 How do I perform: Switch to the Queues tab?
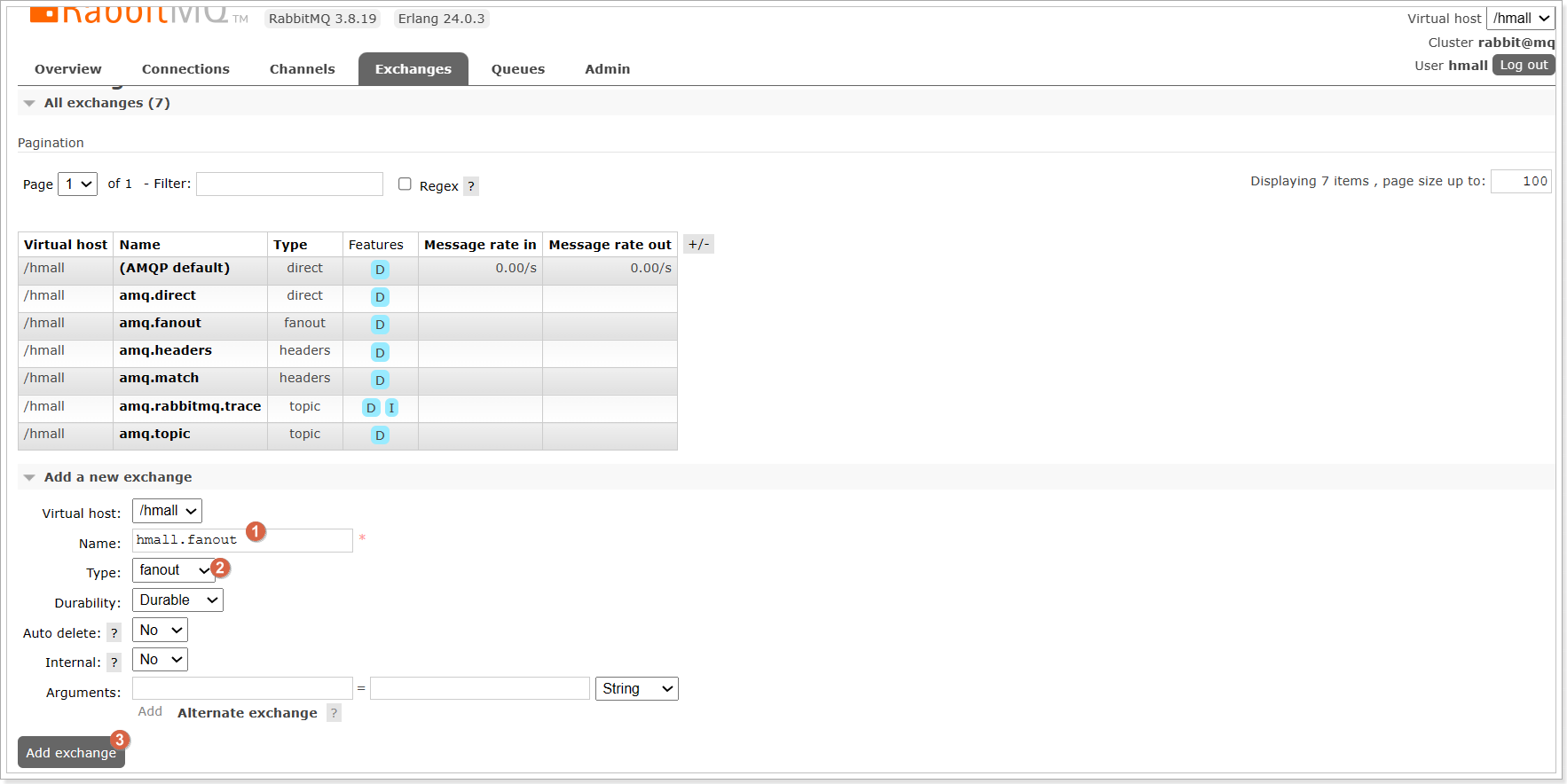[x=518, y=69]
